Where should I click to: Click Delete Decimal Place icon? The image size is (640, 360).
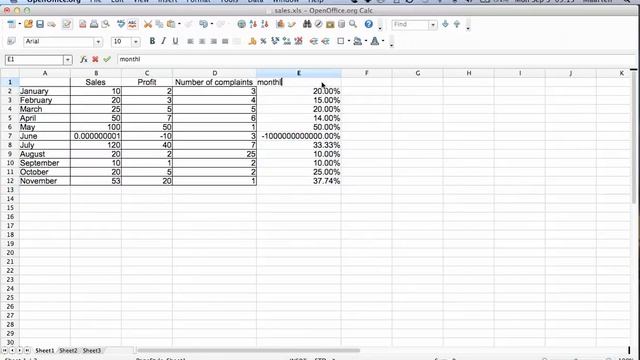[298, 41]
